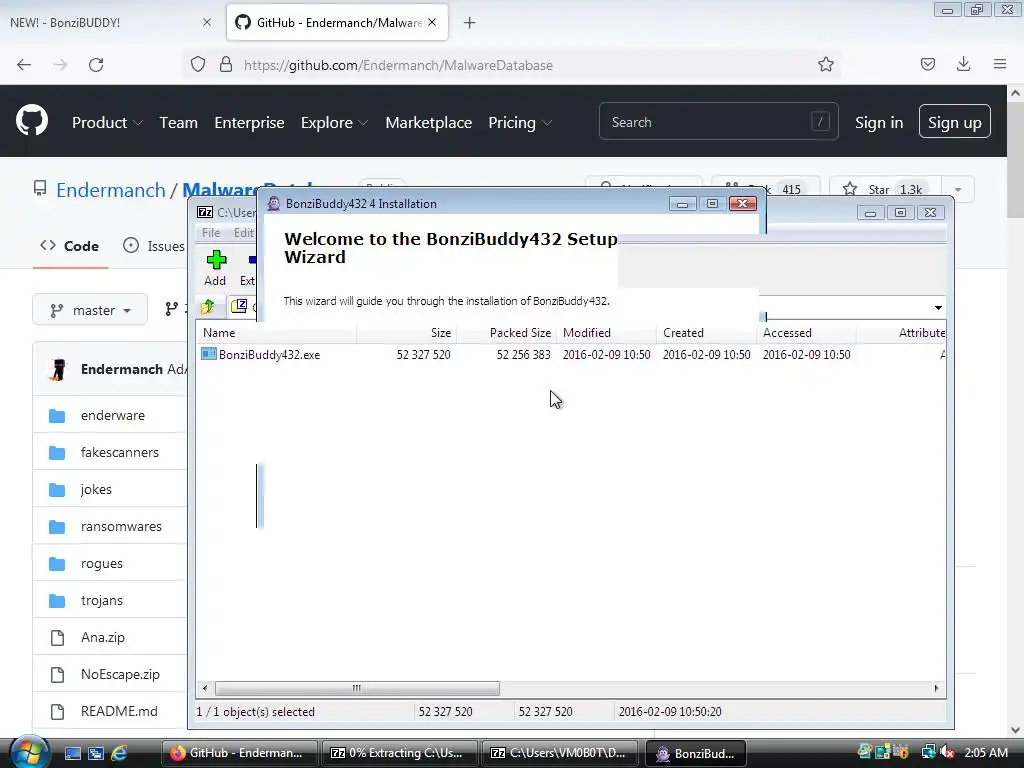Viewport: 1024px width, 768px height.
Task: Expand the Product dropdown in GitHub header
Action: click(x=107, y=122)
